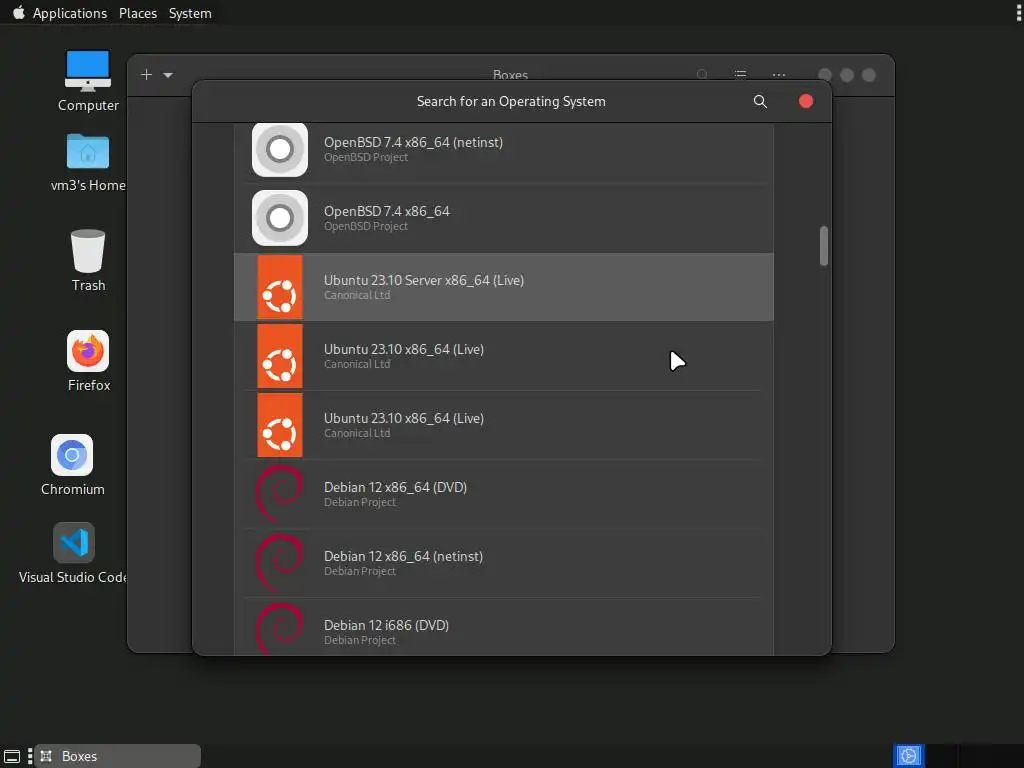Click the Debian 12 x86_64 (DVD) swirl icon
This screenshot has width=1024, height=768.
pyautogui.click(x=280, y=494)
